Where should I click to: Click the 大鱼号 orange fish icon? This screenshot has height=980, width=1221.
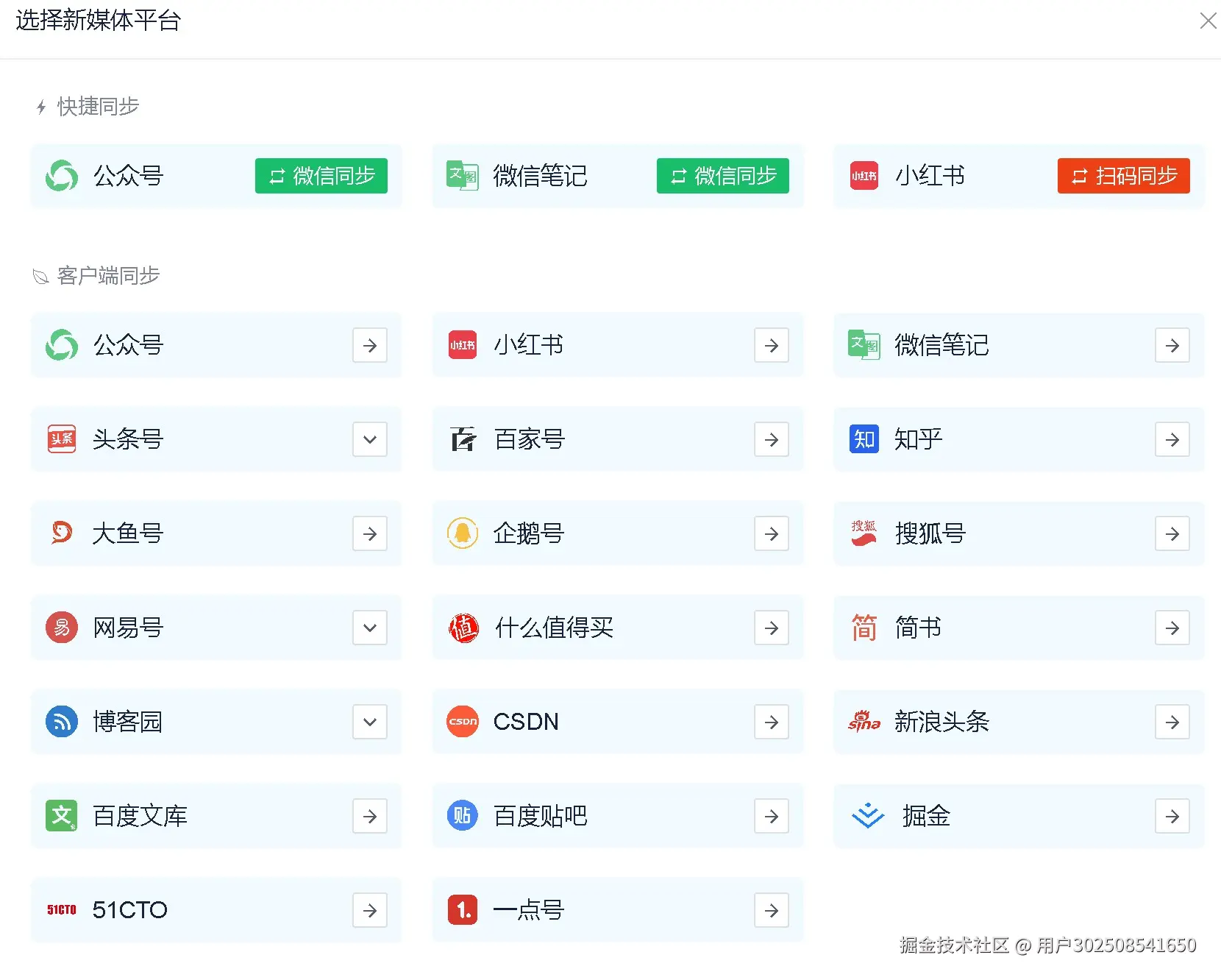point(62,533)
